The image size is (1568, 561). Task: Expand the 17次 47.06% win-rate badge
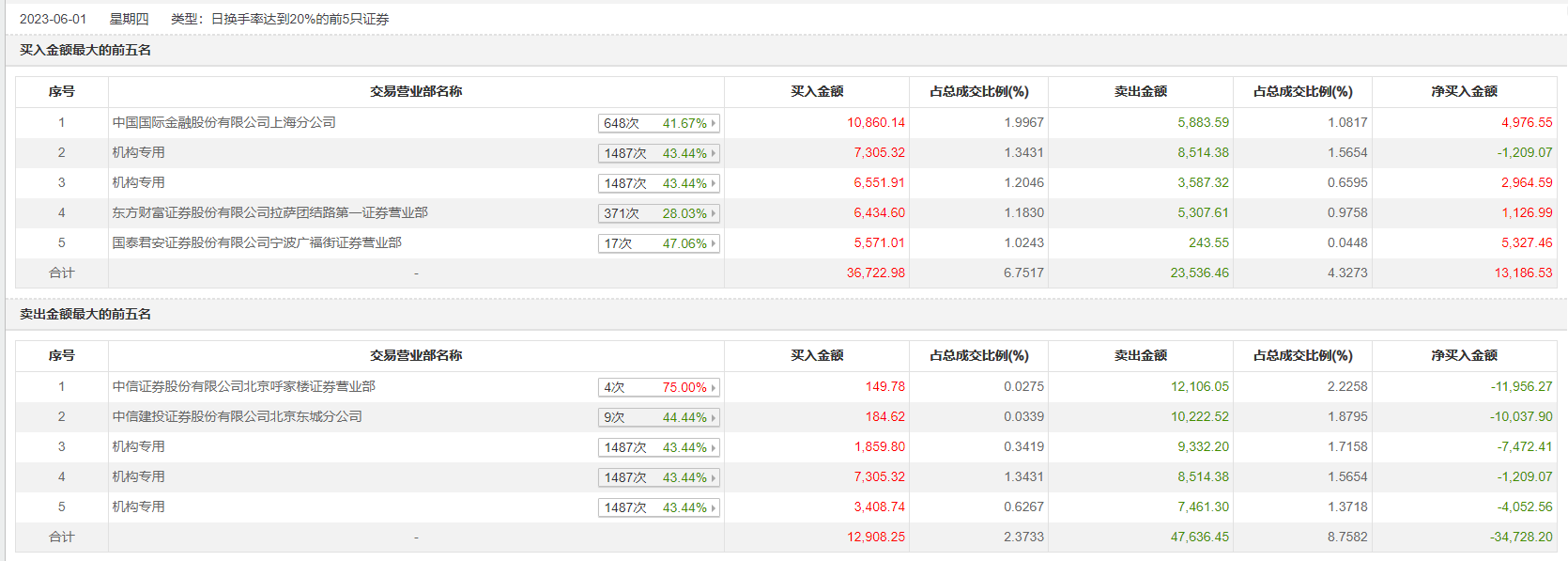point(658,243)
